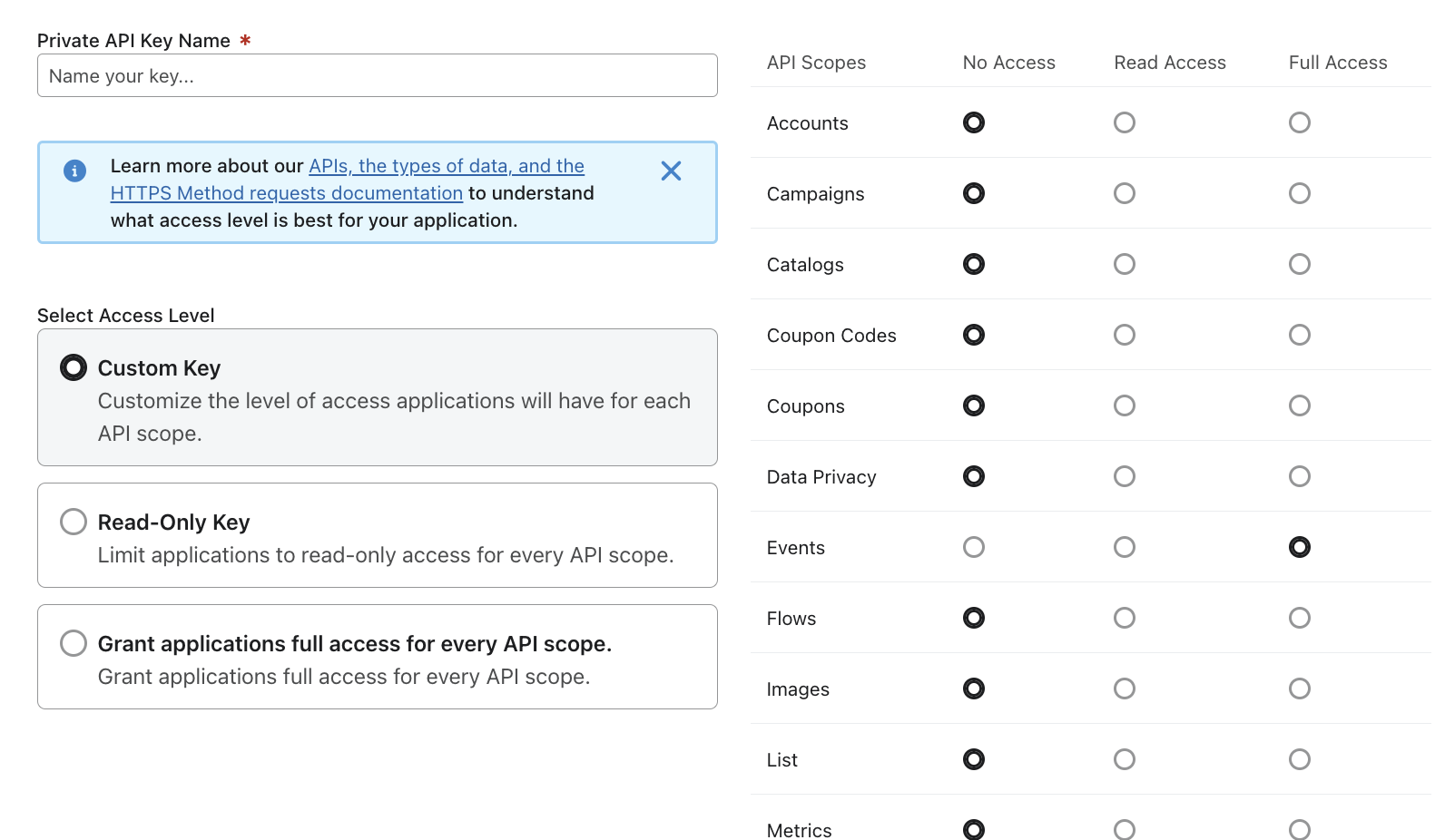Viewport: 1445px width, 840px height.
Task: Set Accounts scope to Full Access
Action: coord(1300,122)
